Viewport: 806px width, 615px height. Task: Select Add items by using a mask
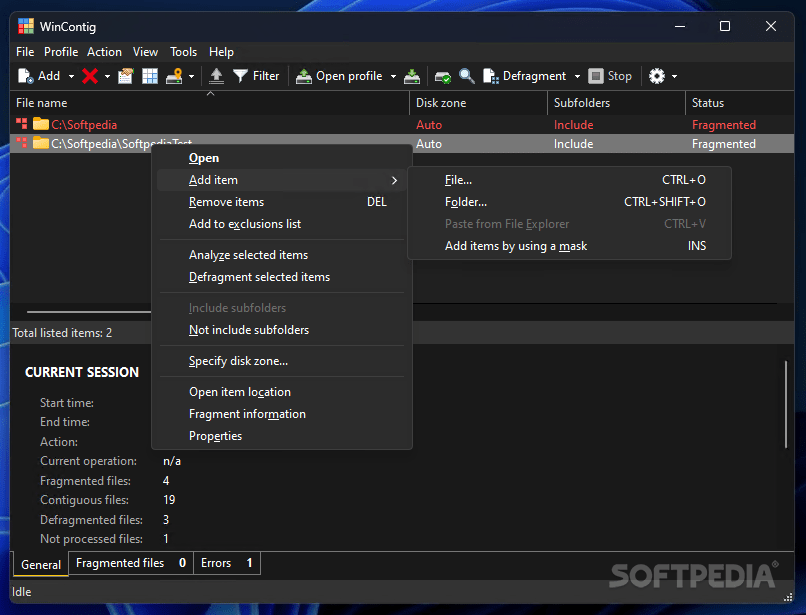[x=570, y=246]
